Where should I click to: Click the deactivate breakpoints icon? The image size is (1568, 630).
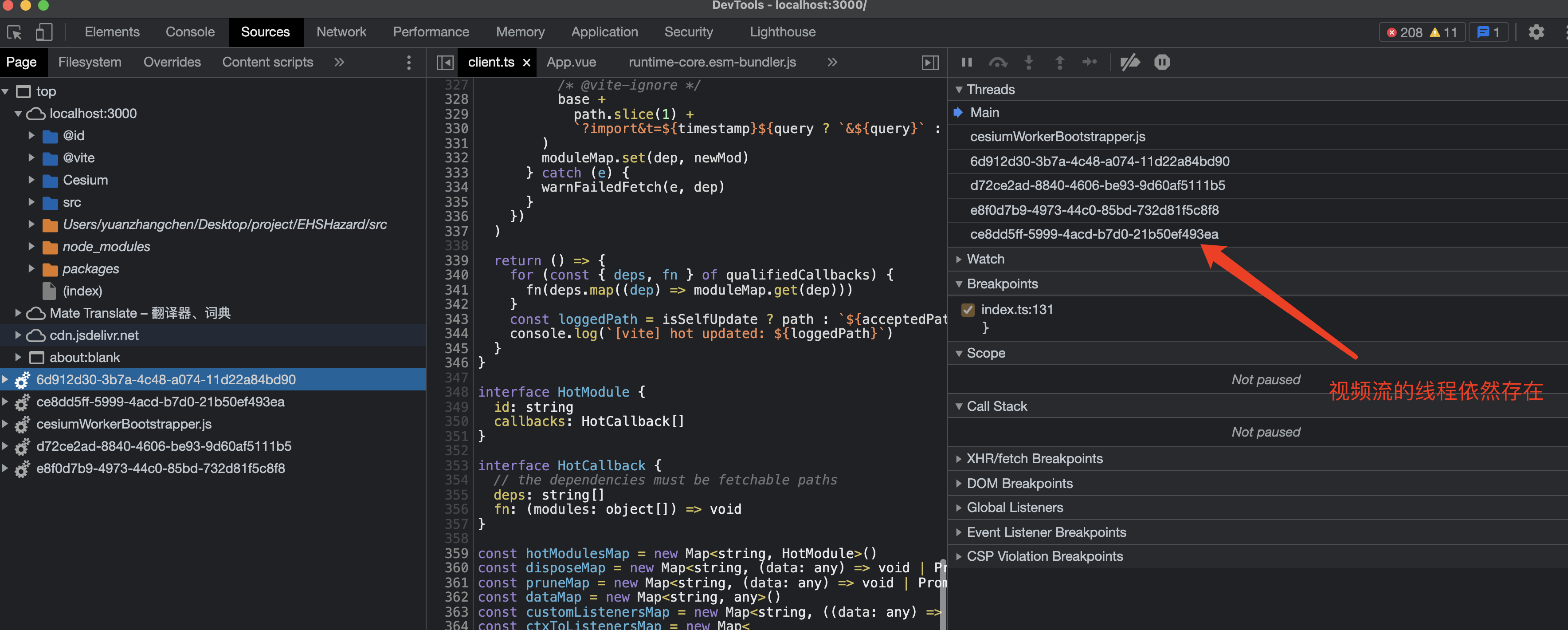tap(1130, 62)
